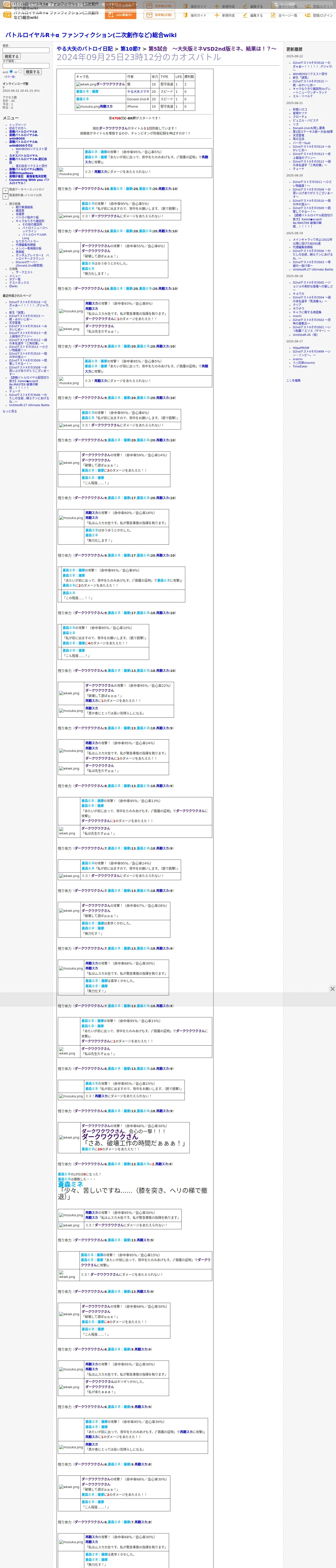Open 旧wiki sidebar link
Image resolution: width=336 pixels, height=1568 pixels.
click(x=13, y=286)
